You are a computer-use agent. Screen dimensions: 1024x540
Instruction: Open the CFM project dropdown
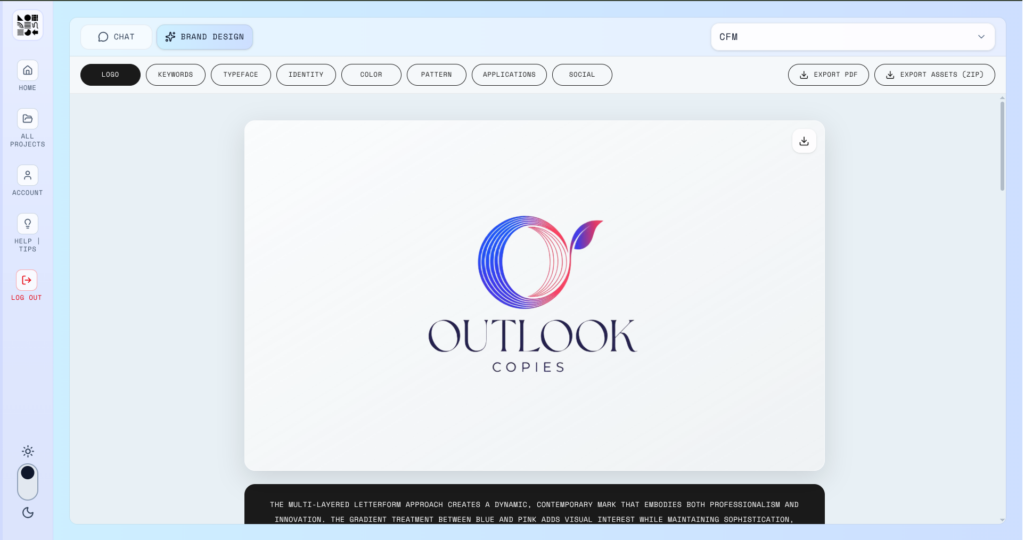click(x=853, y=37)
